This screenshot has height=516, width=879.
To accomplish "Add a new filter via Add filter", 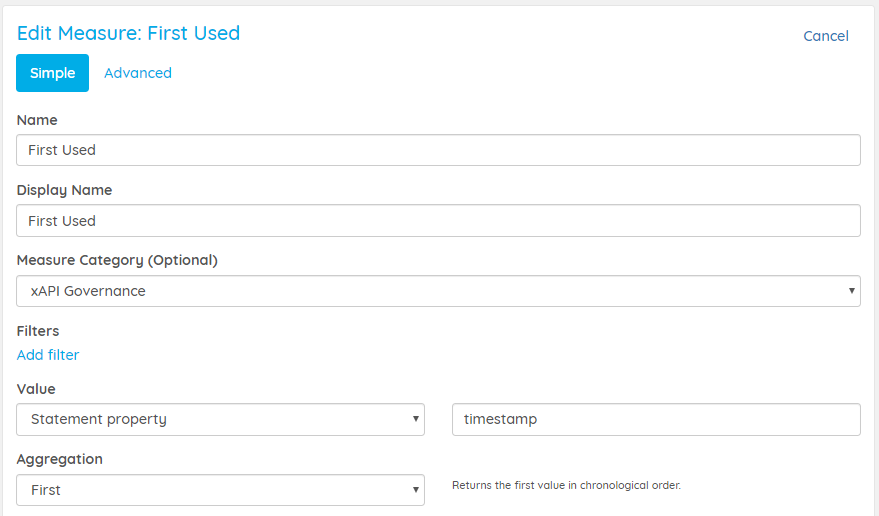I will pyautogui.click(x=48, y=355).
